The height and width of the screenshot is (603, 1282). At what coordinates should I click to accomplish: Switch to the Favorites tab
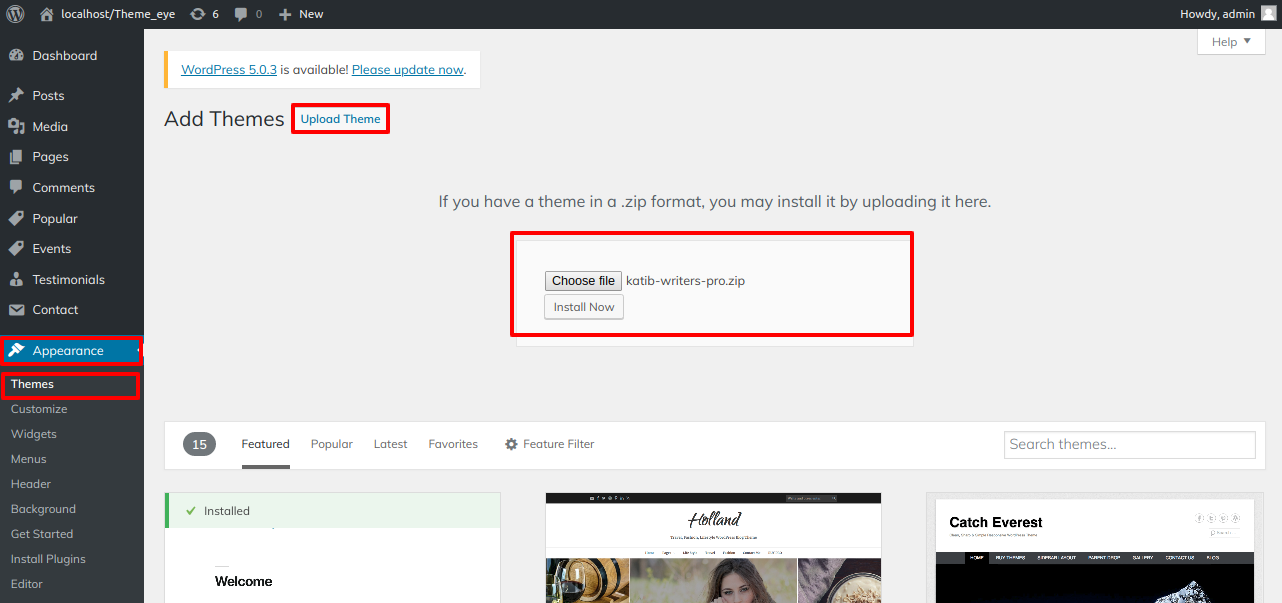click(453, 444)
